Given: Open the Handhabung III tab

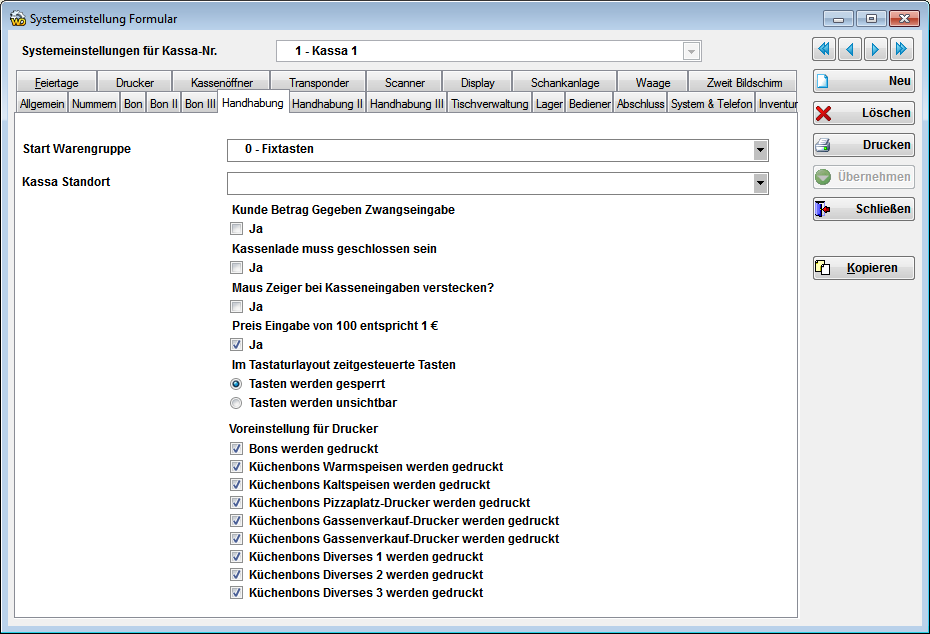Looking at the screenshot, I should pos(407,104).
